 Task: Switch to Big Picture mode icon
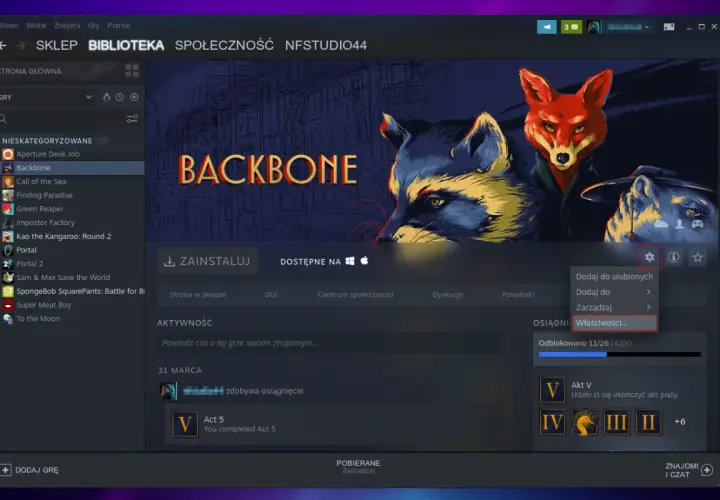click(669, 27)
